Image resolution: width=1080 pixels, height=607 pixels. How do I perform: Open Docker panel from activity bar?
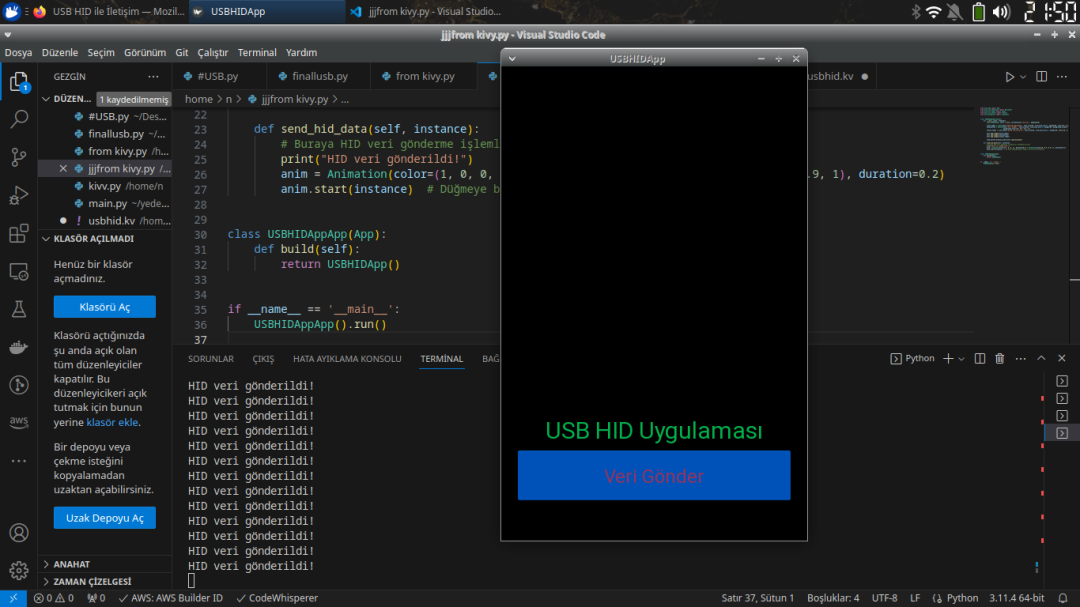coord(19,347)
